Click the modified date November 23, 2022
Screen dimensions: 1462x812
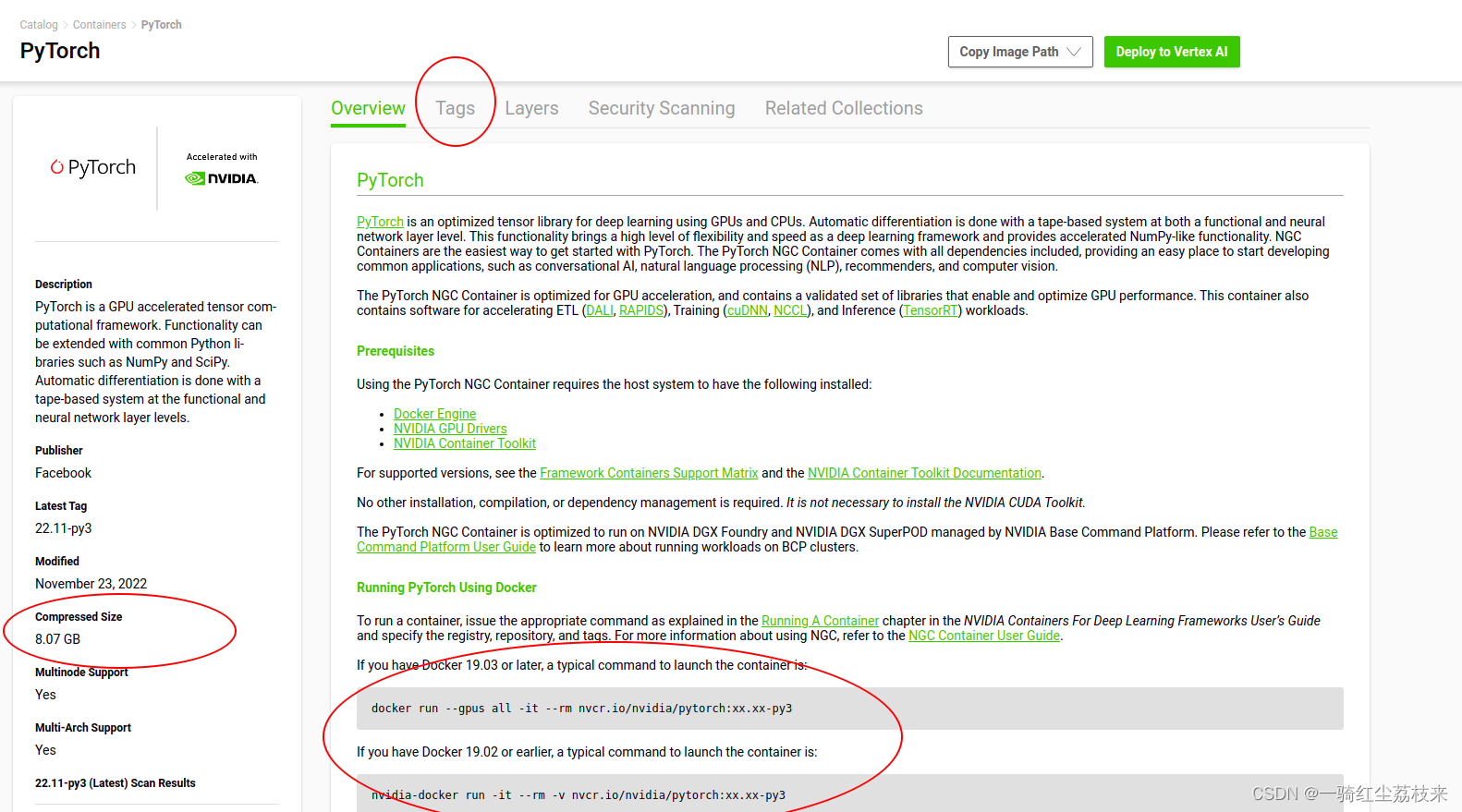(91, 584)
